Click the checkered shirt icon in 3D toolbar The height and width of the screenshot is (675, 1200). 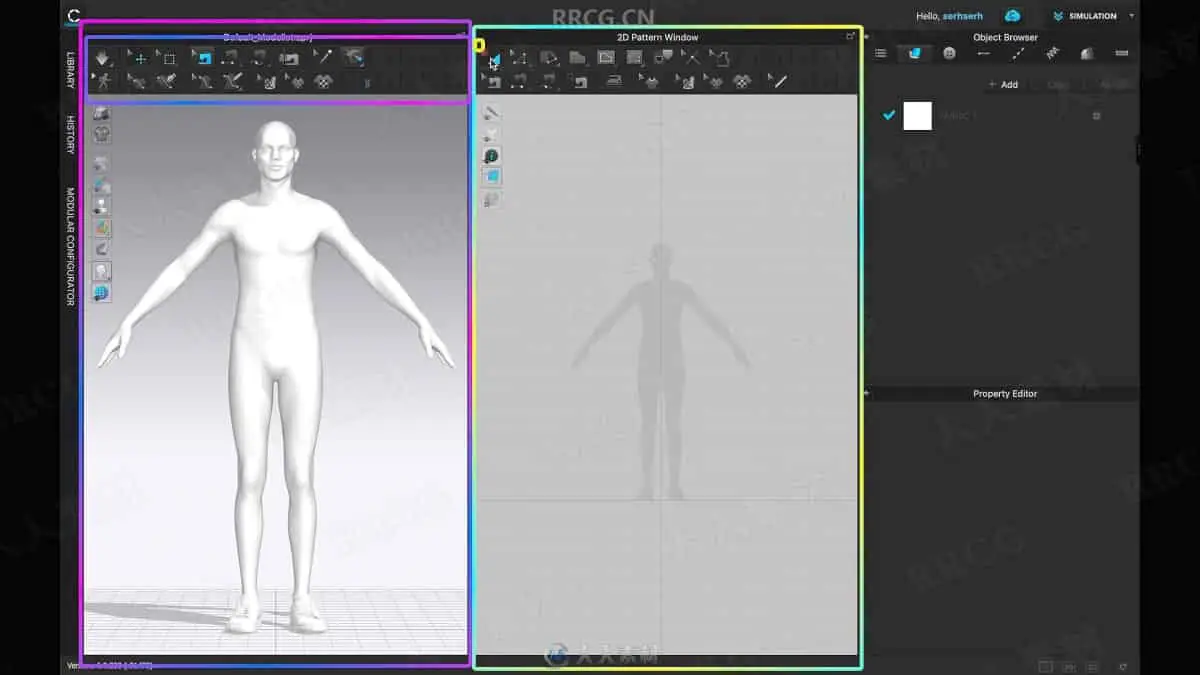(324, 82)
